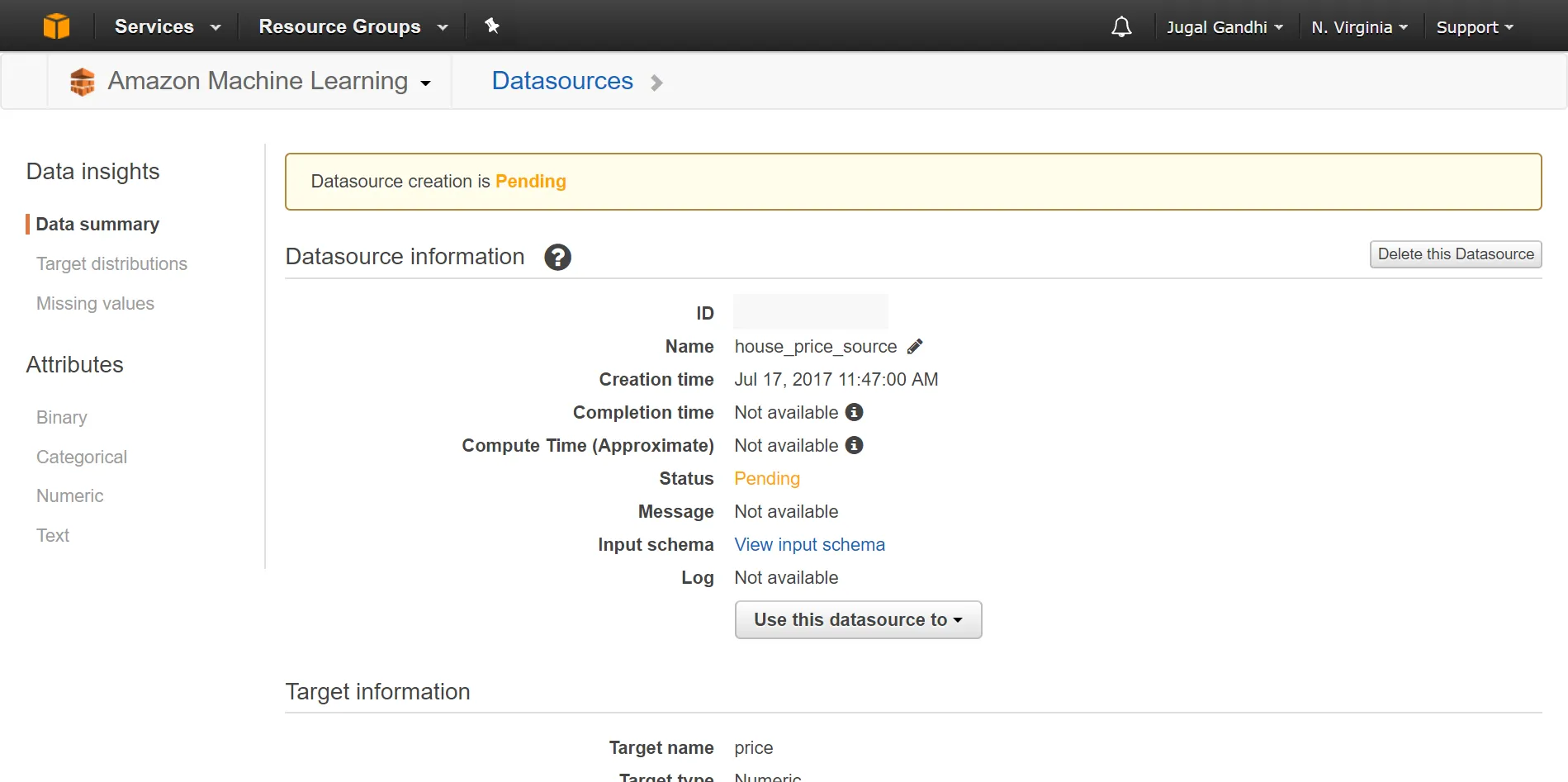Show info for Completion time
The width and height of the screenshot is (1568, 782).
[x=855, y=412]
